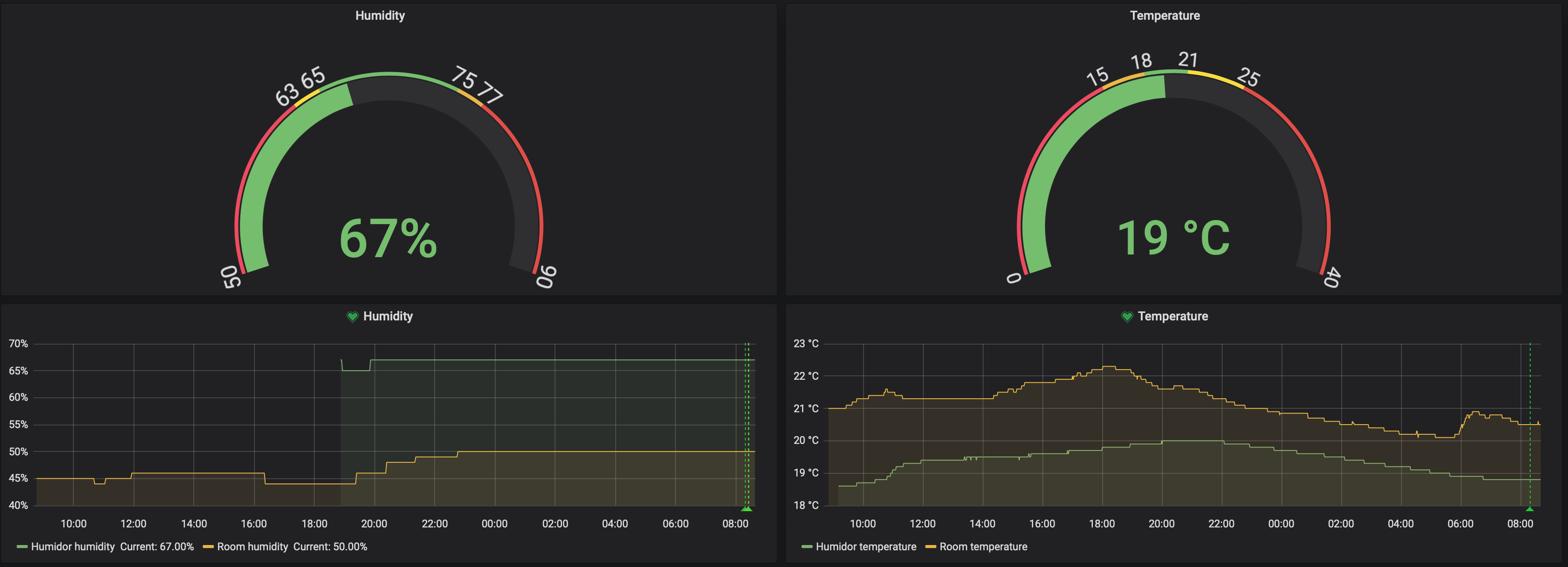
Task: Click green annotation triangle under Temperature graph
Action: (1529, 509)
